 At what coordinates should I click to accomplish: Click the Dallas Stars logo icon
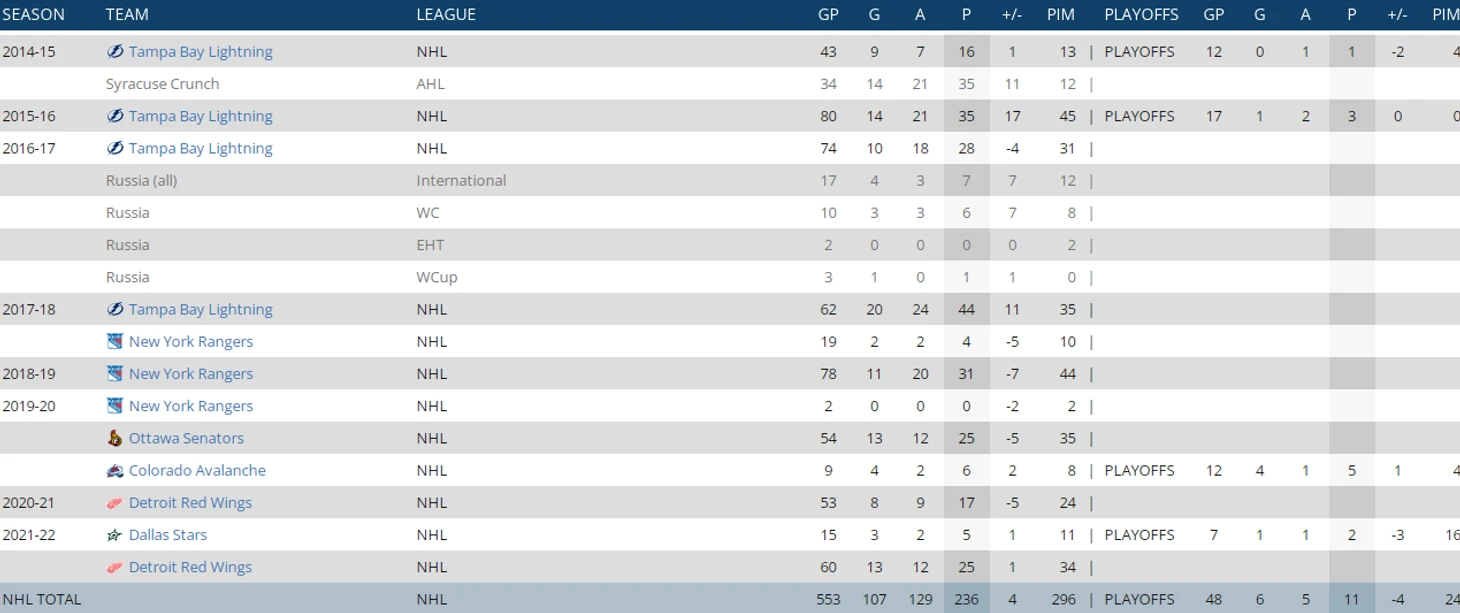(x=115, y=535)
